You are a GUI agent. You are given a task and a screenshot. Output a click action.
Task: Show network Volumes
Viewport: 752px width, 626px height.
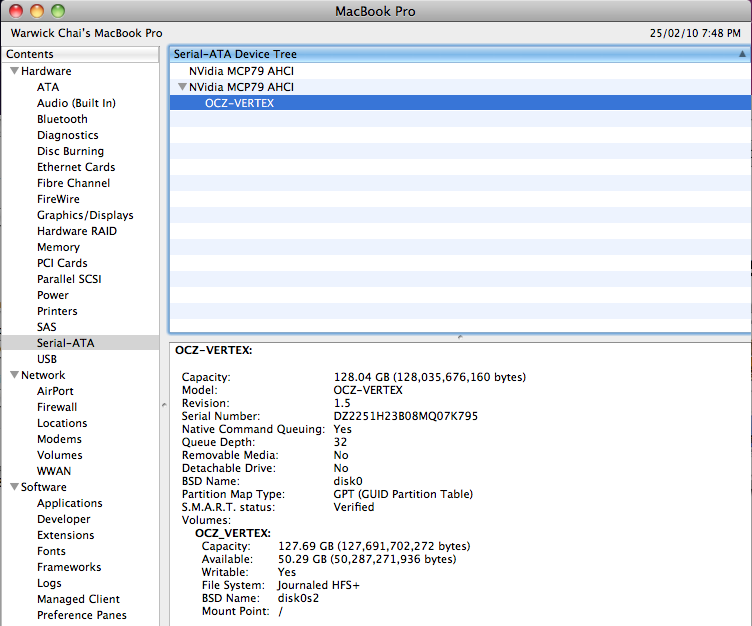click(60, 455)
